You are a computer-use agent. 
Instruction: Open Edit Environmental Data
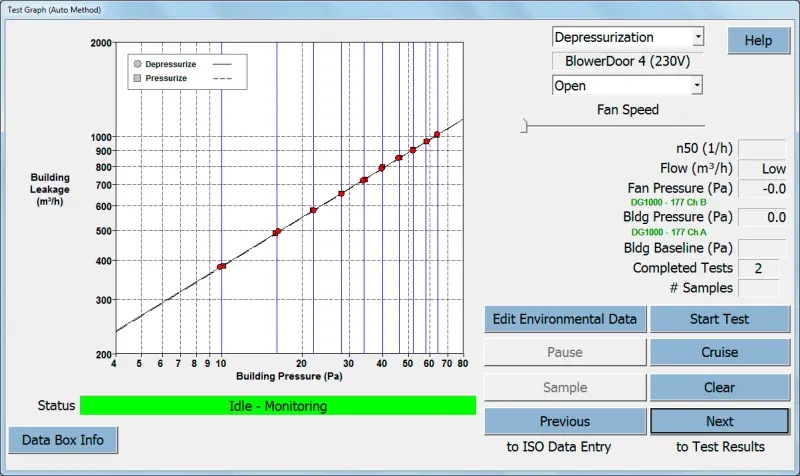(565, 320)
